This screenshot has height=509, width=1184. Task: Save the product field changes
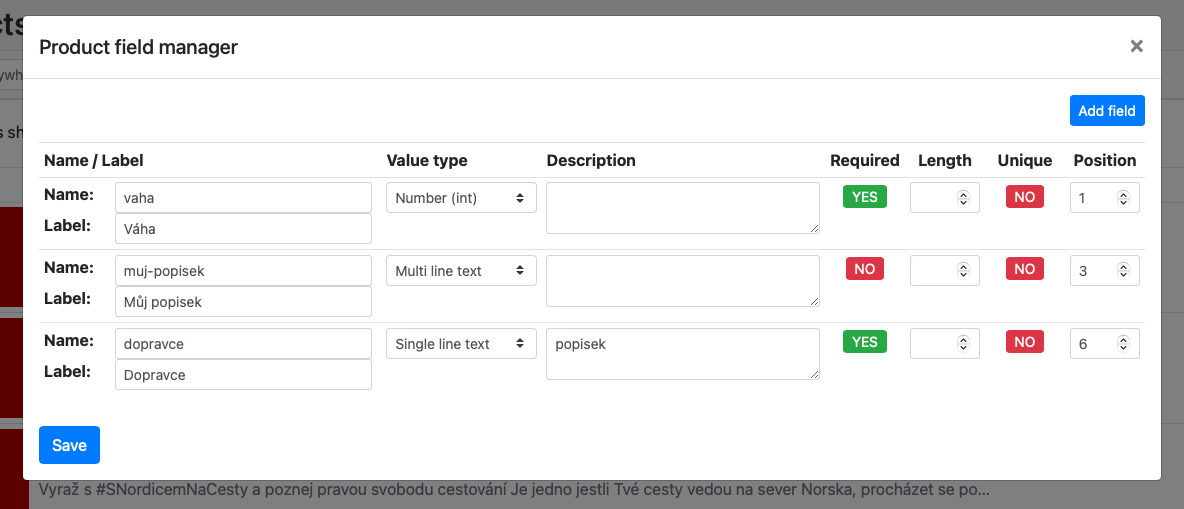69,445
